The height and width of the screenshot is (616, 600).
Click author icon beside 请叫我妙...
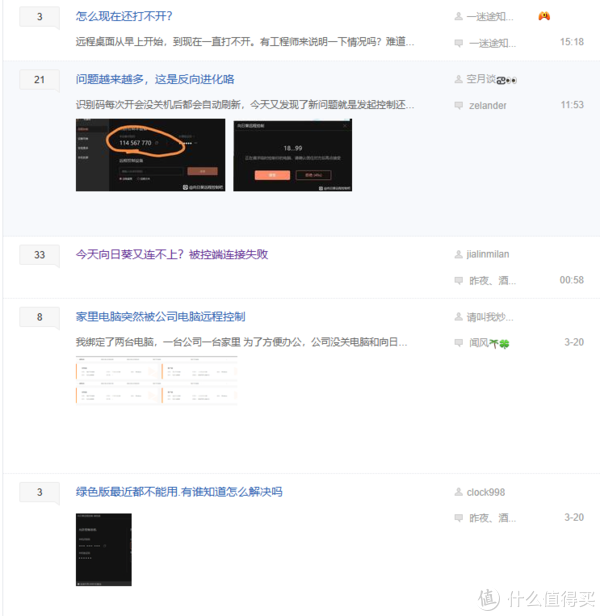click(458, 317)
